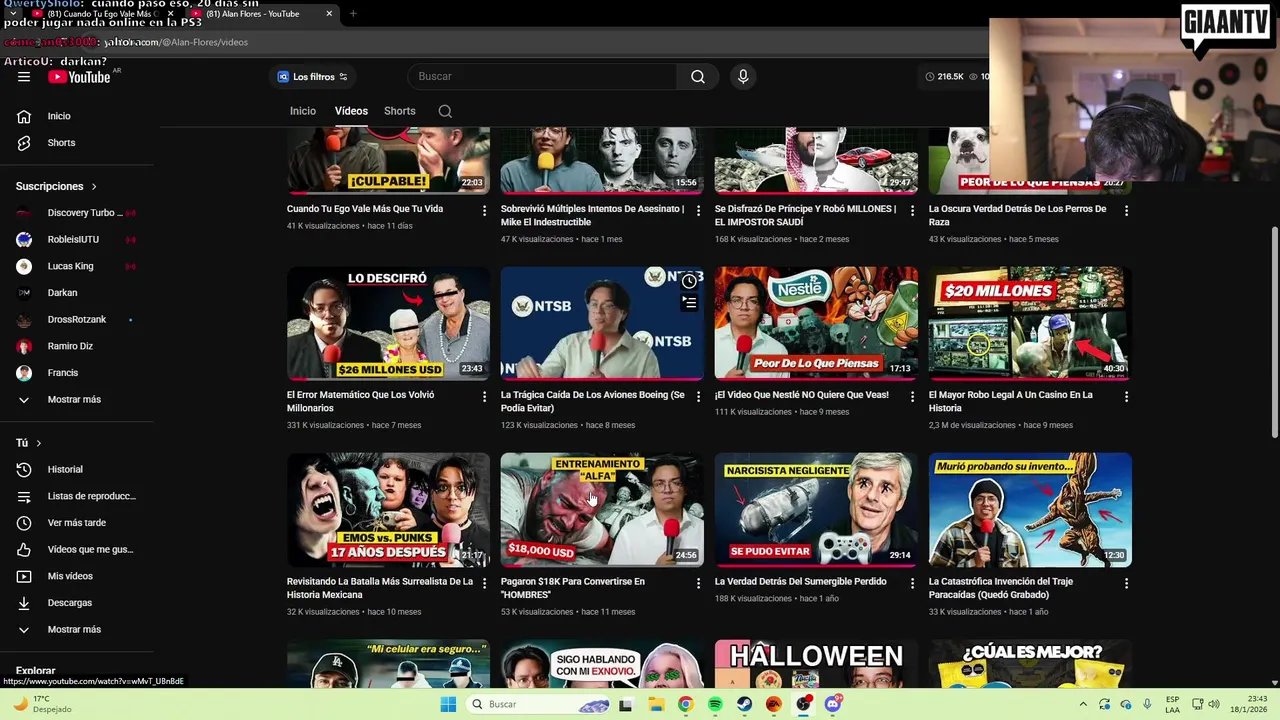Open the Los filtros extension button
This screenshot has width=1280, height=720.
point(312,77)
